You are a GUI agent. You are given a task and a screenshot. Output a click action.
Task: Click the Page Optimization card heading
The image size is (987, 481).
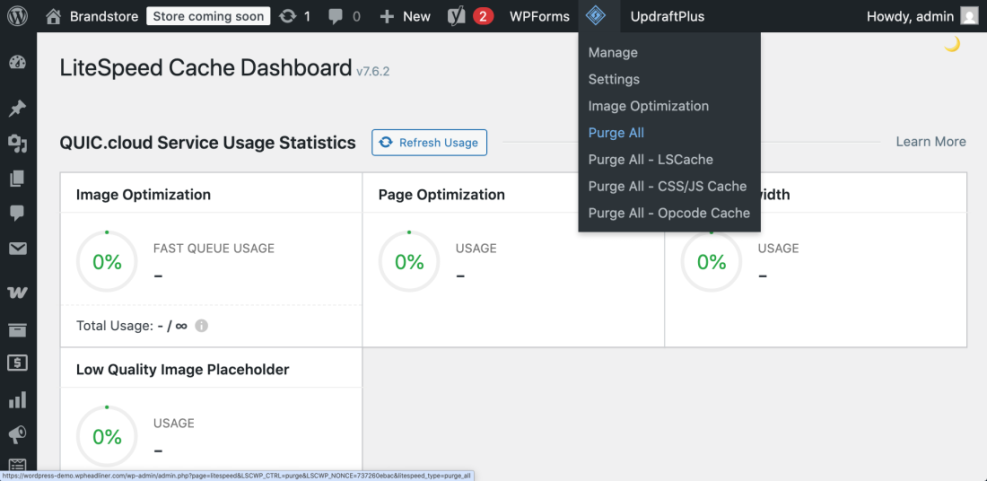pos(441,195)
